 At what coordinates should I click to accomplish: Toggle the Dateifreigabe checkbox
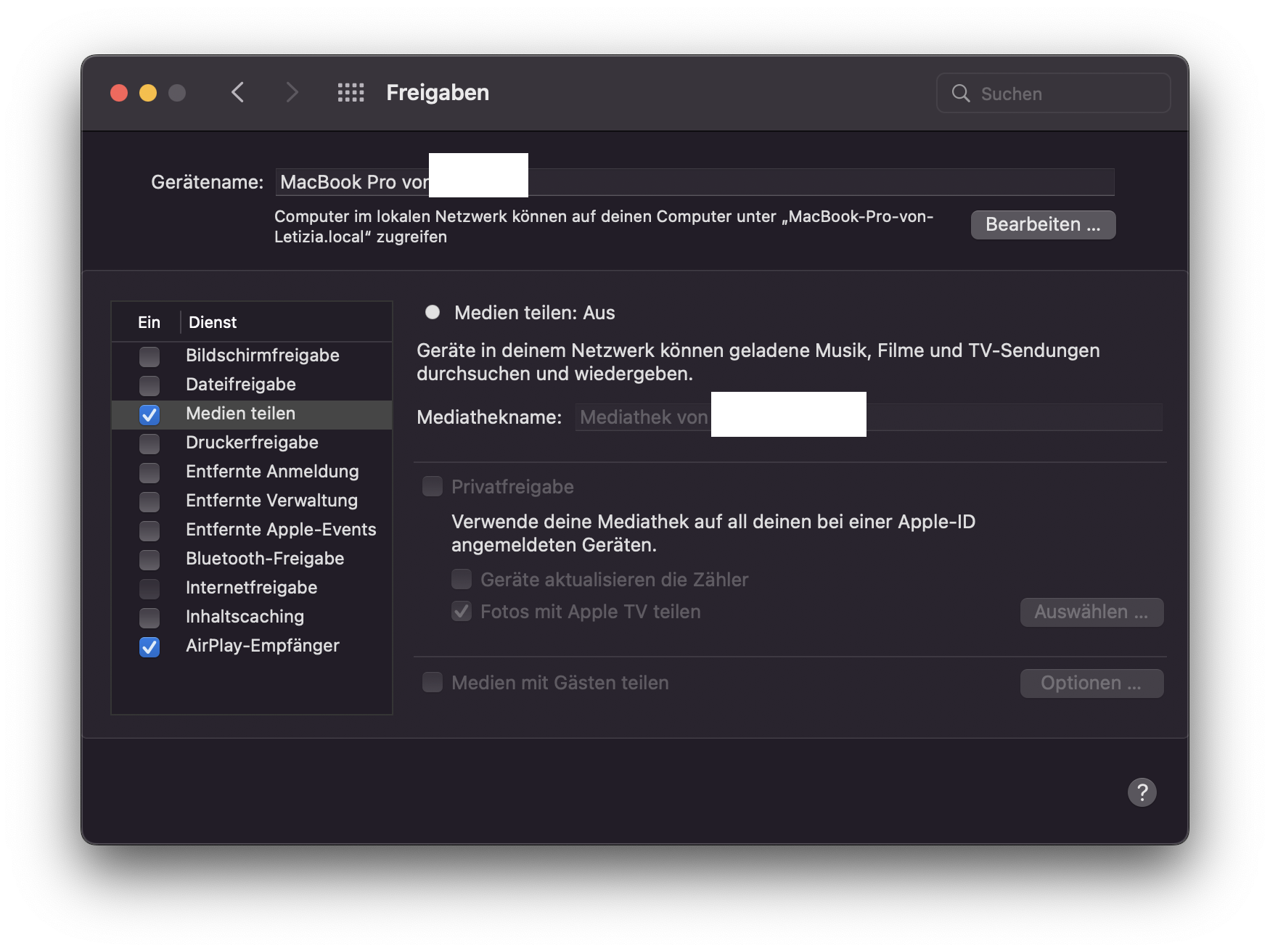(149, 385)
